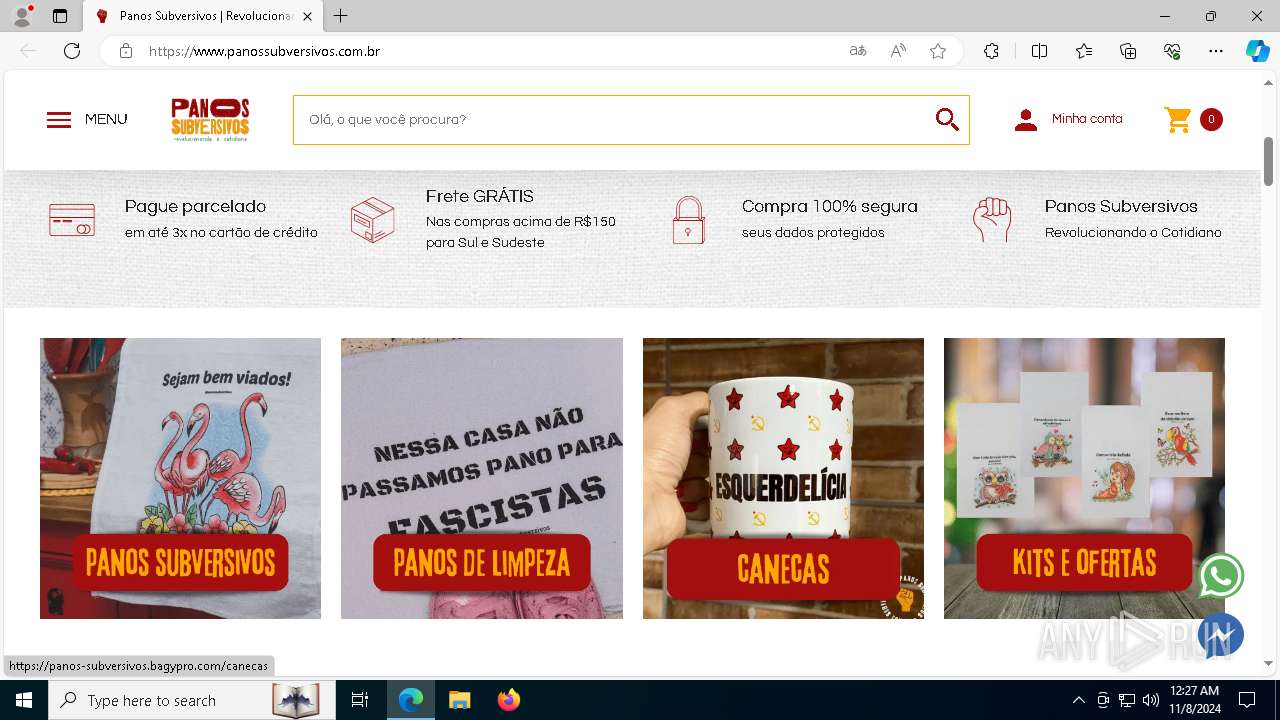Screen dimensions: 1280x720
Task: Click the user account silhouette icon
Action: (x=1026, y=120)
